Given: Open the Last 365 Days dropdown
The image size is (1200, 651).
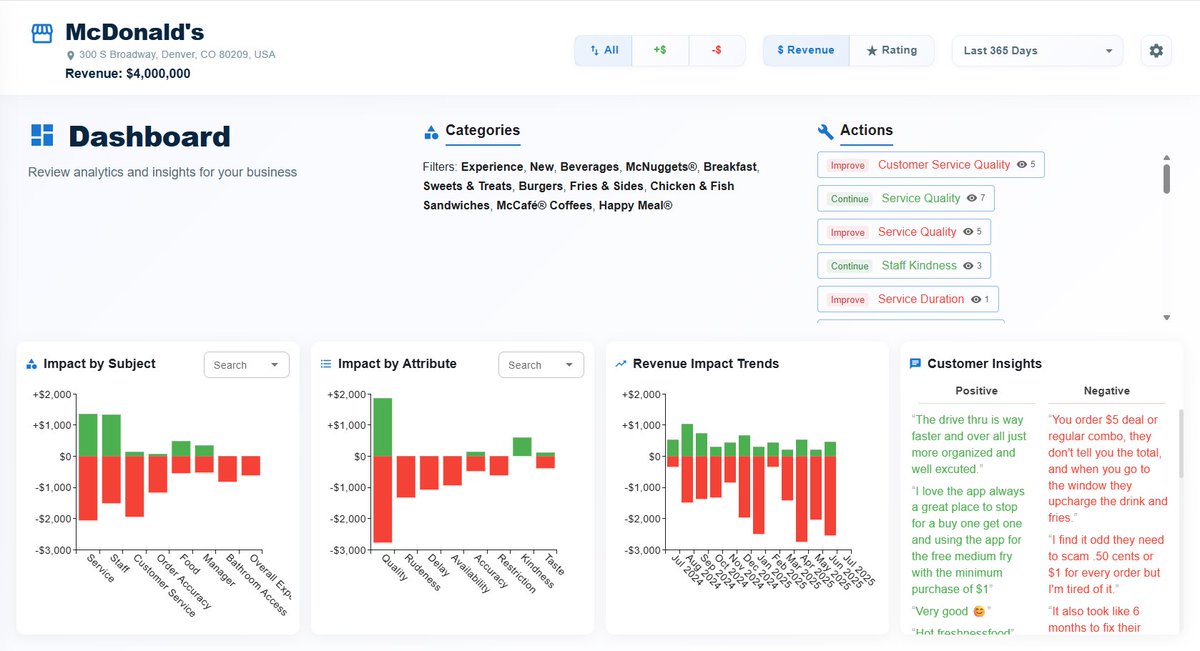Looking at the screenshot, I should 1037,51.
